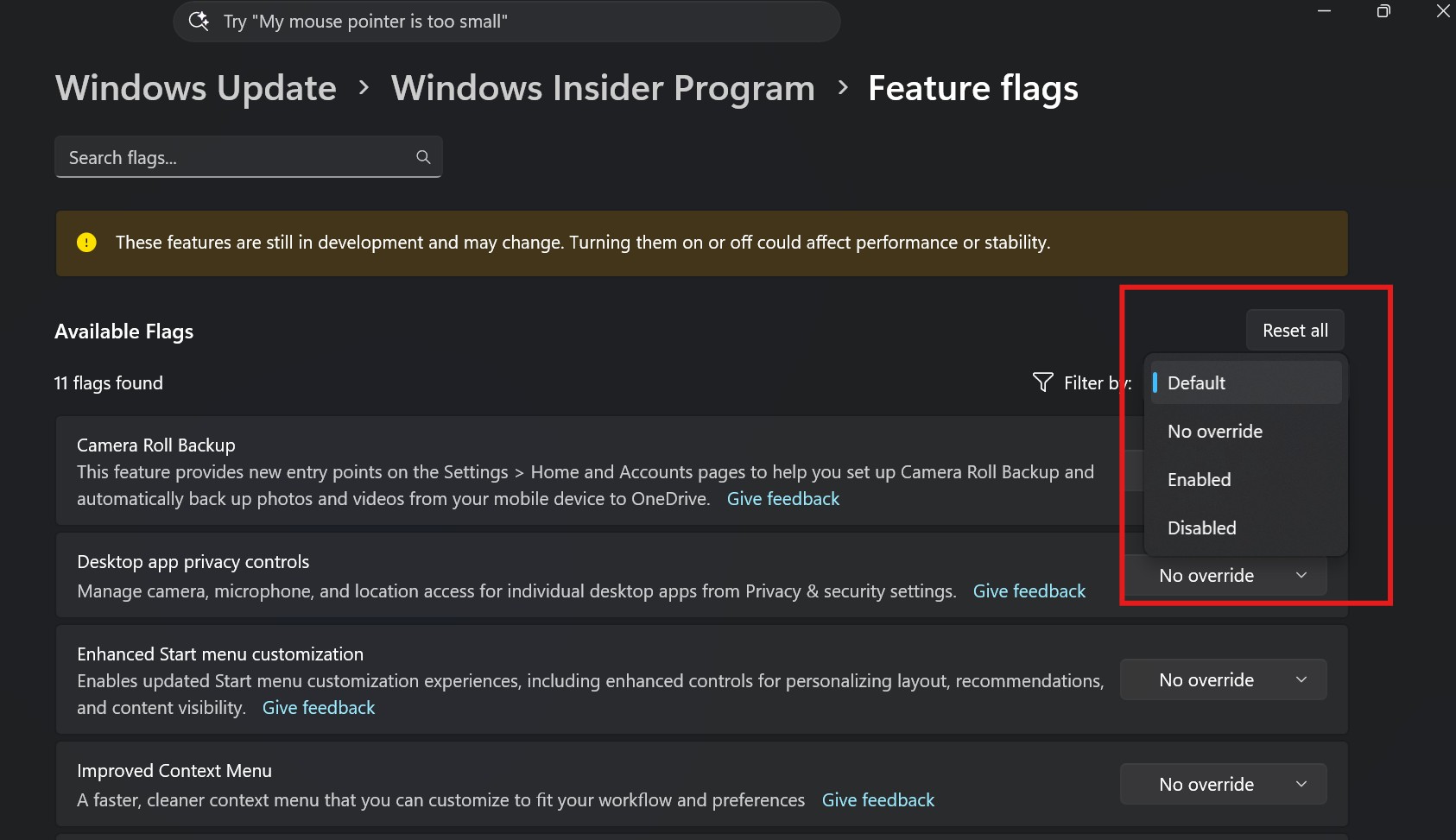This screenshot has height=840, width=1456.
Task: Click the AI search icon in top bar
Action: (199, 21)
